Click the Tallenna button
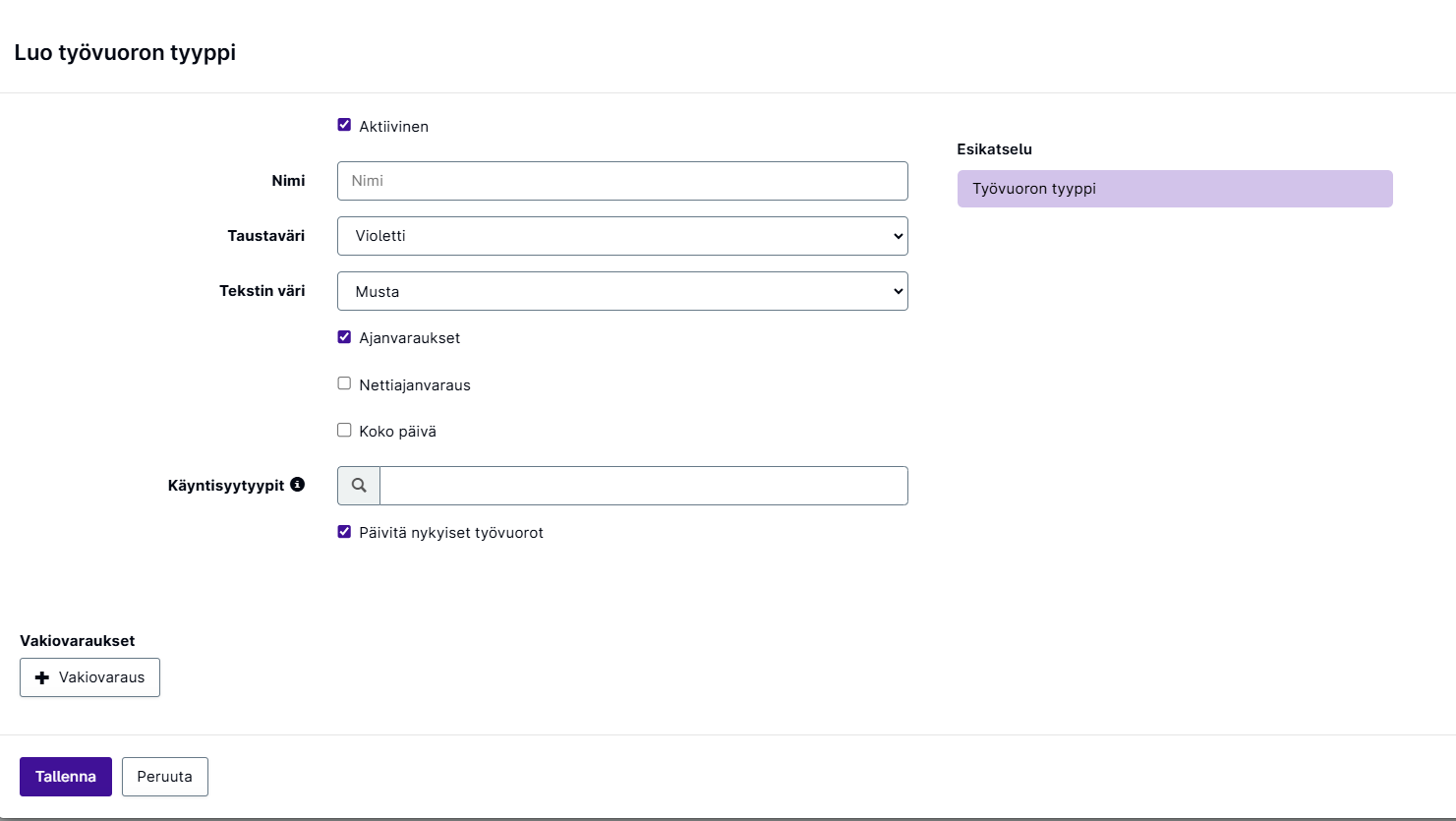1456x821 pixels. point(66,777)
